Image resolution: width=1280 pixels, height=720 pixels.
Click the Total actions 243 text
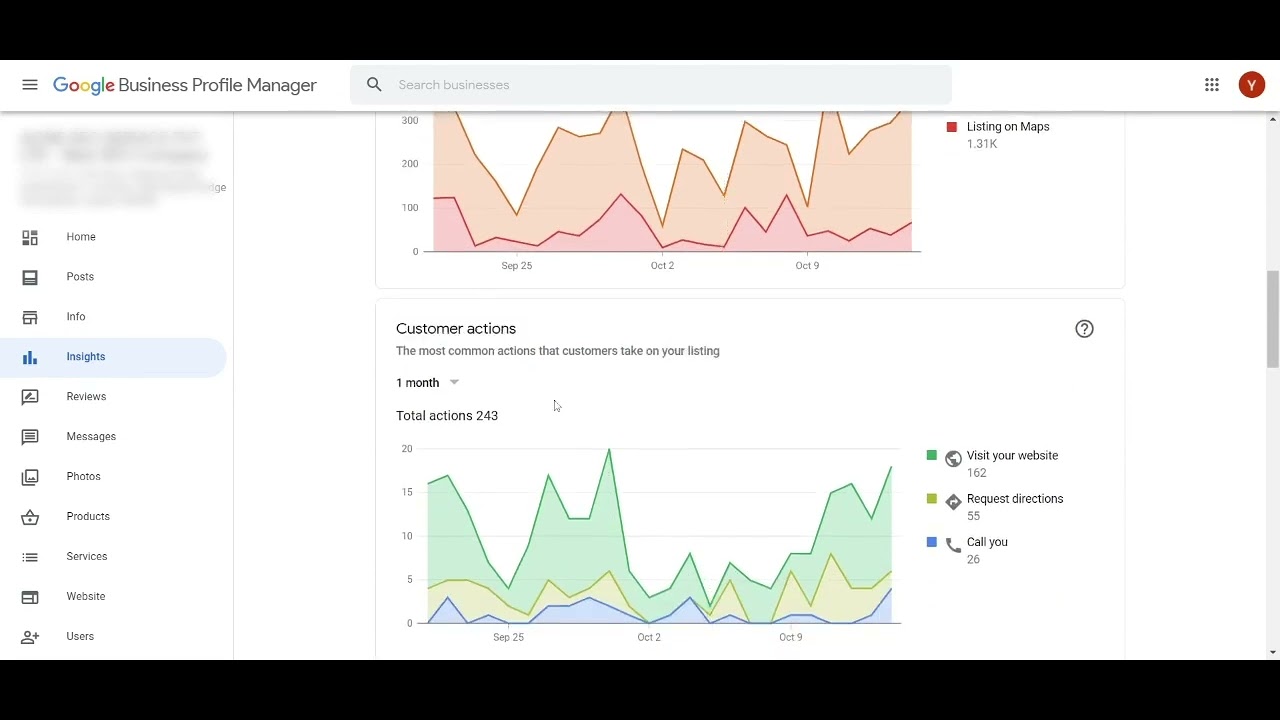tap(447, 416)
